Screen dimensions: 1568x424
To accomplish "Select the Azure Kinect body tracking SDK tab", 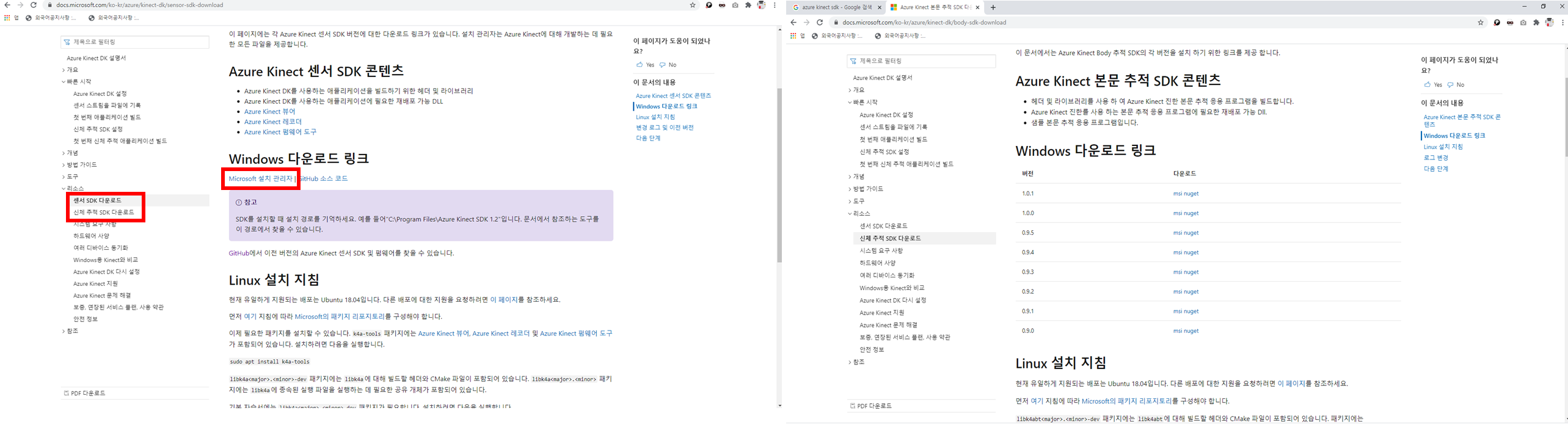I will pos(935,7).
